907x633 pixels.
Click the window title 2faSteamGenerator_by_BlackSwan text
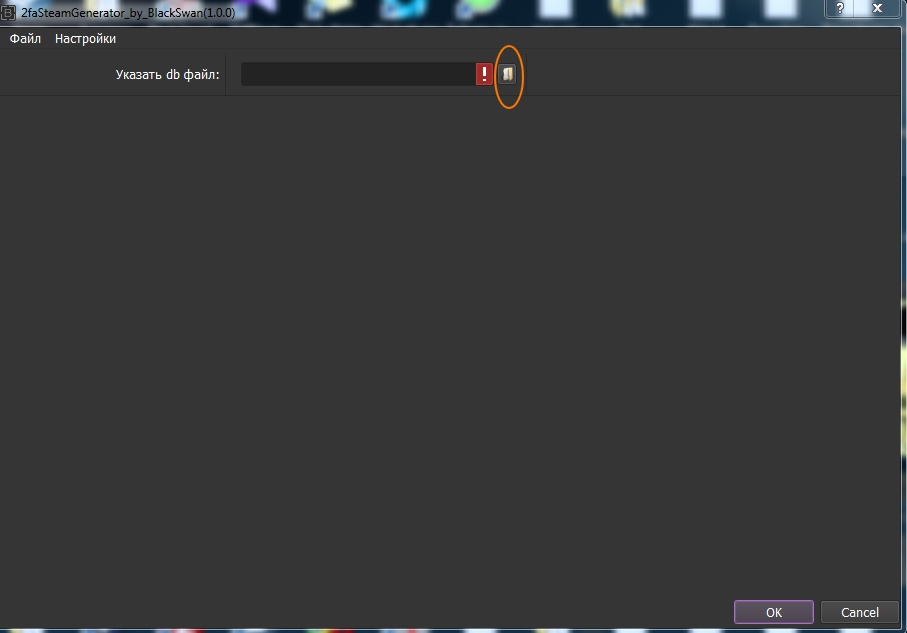[x=128, y=13]
